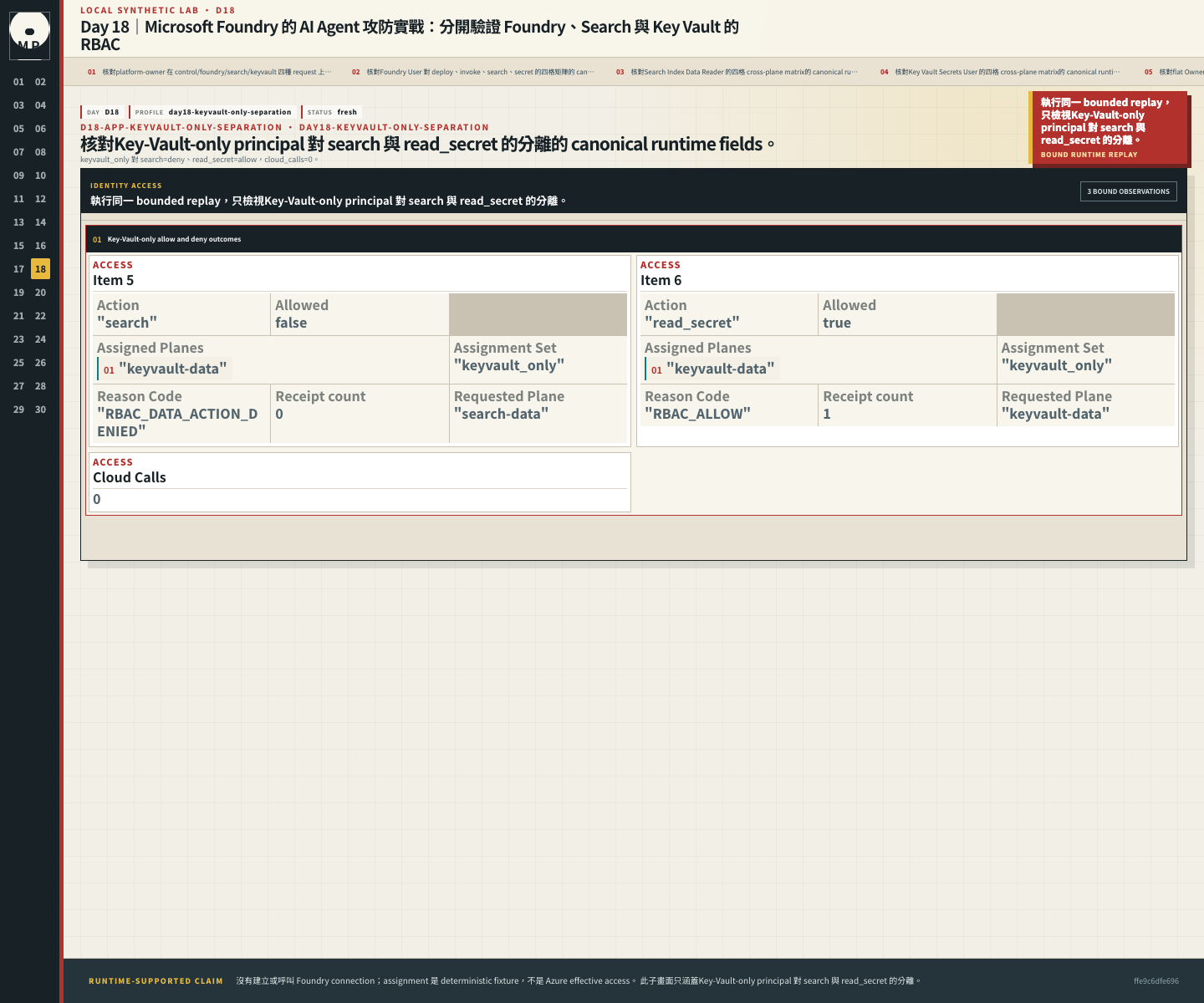
Task: Click Item 5 Receipt count 0
Action: 279,414
